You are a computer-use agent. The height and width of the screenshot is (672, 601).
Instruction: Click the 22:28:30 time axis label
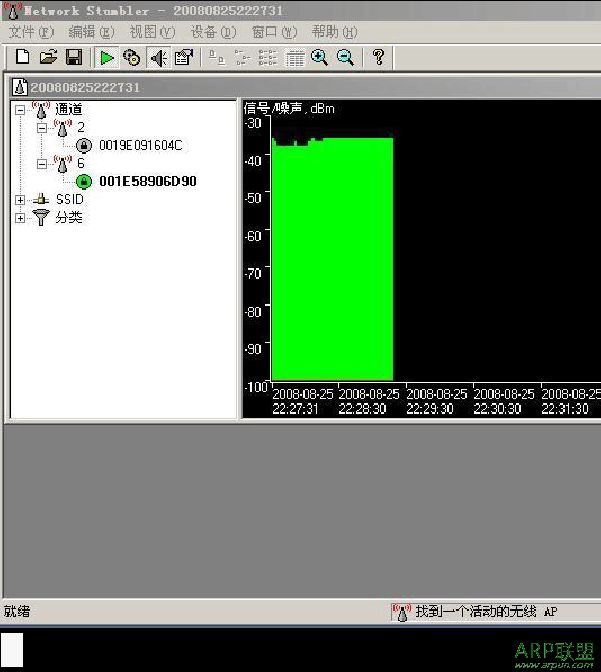[362, 409]
